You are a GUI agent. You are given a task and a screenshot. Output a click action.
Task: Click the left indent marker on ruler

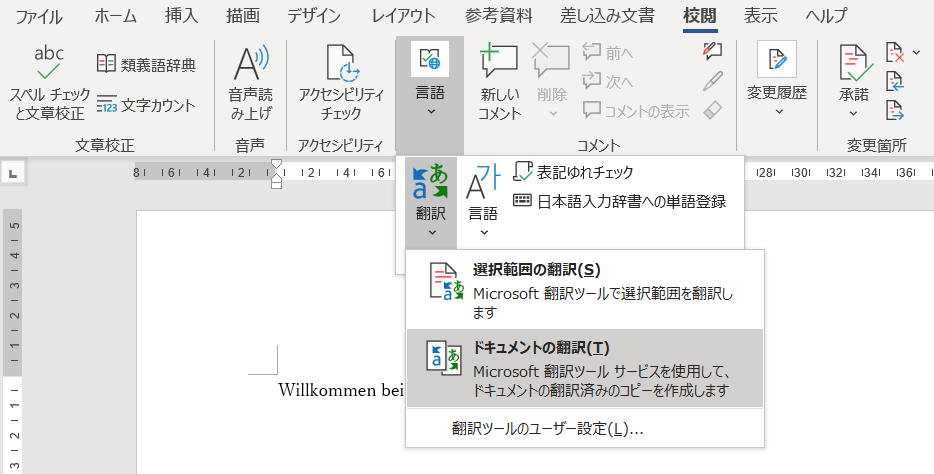[x=276, y=185]
